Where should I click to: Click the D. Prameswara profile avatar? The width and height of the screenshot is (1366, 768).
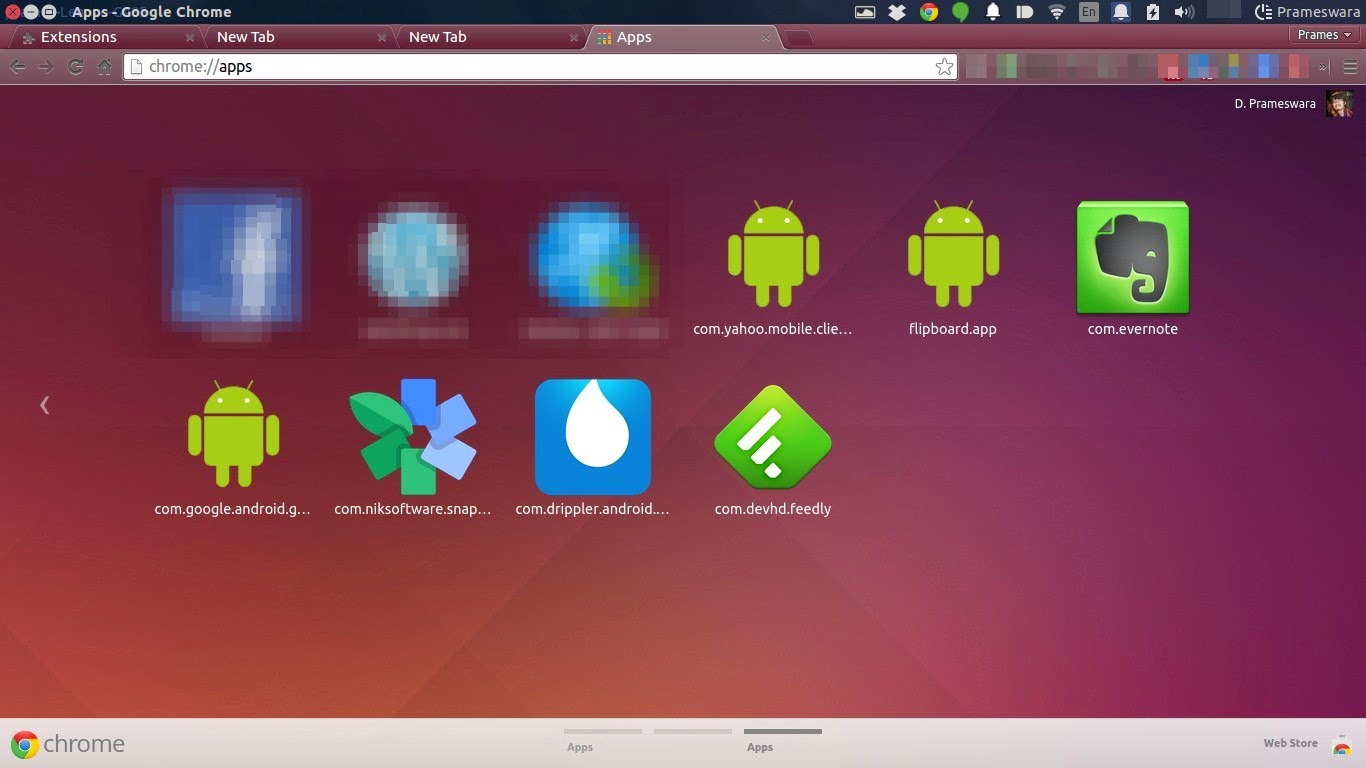point(1339,104)
